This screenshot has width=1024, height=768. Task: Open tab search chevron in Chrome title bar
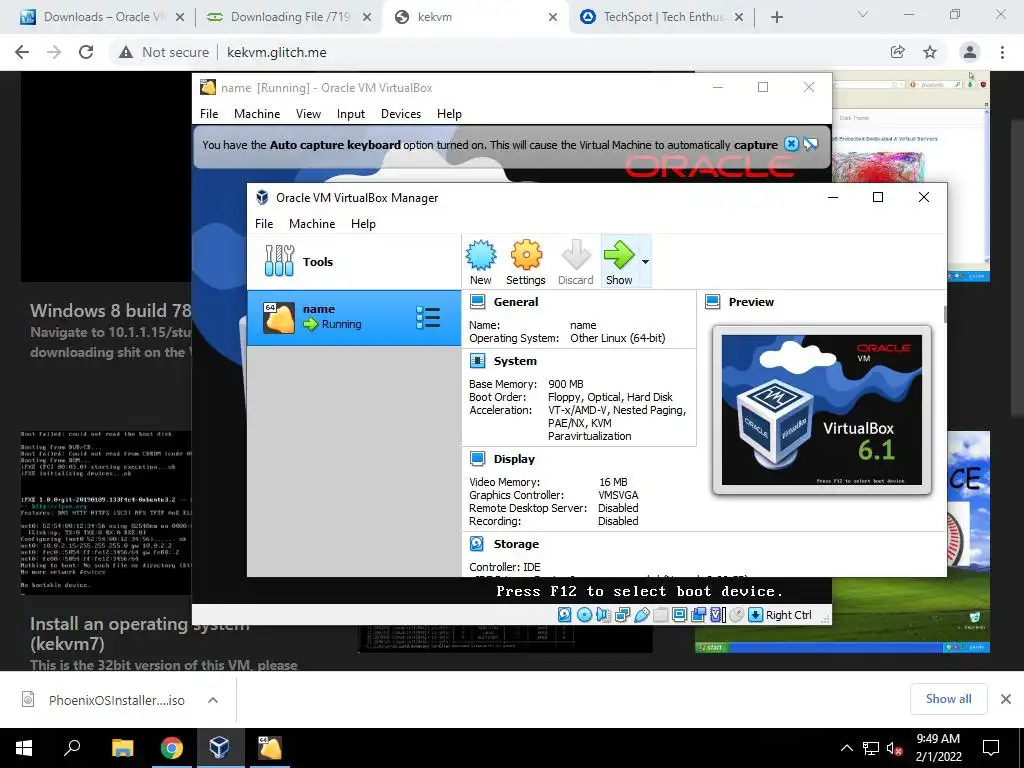(x=863, y=14)
